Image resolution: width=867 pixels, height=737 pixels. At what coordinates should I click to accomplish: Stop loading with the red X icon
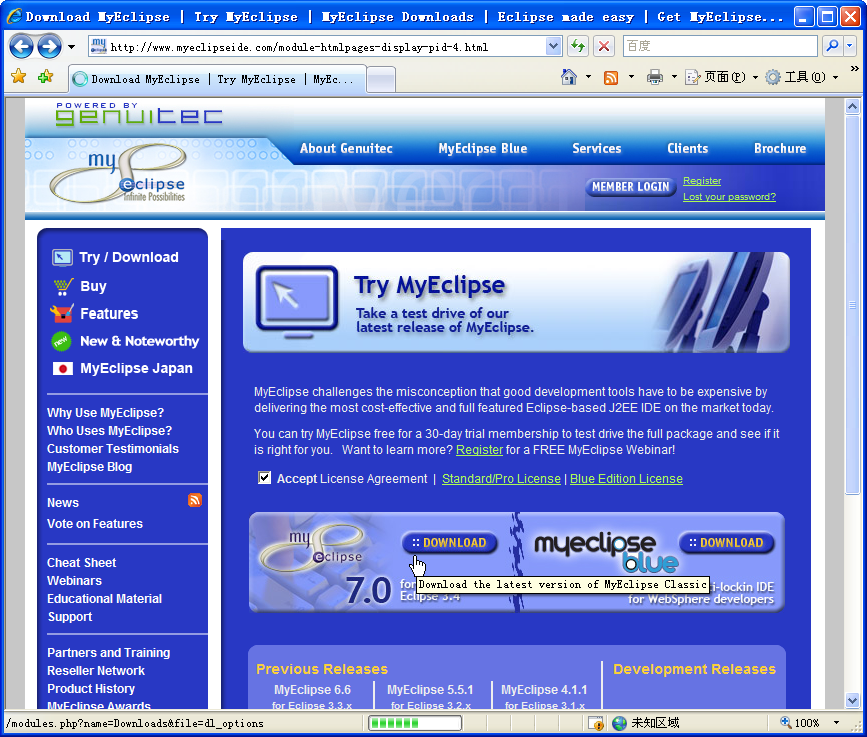click(x=604, y=46)
